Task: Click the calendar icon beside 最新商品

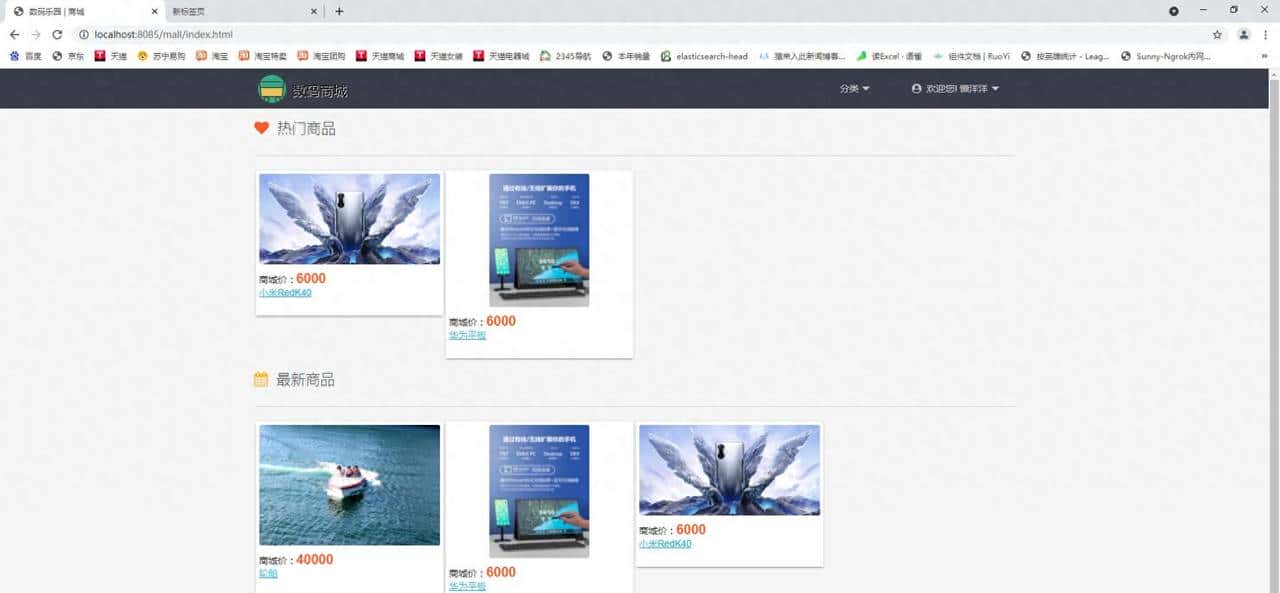Action: (x=258, y=379)
